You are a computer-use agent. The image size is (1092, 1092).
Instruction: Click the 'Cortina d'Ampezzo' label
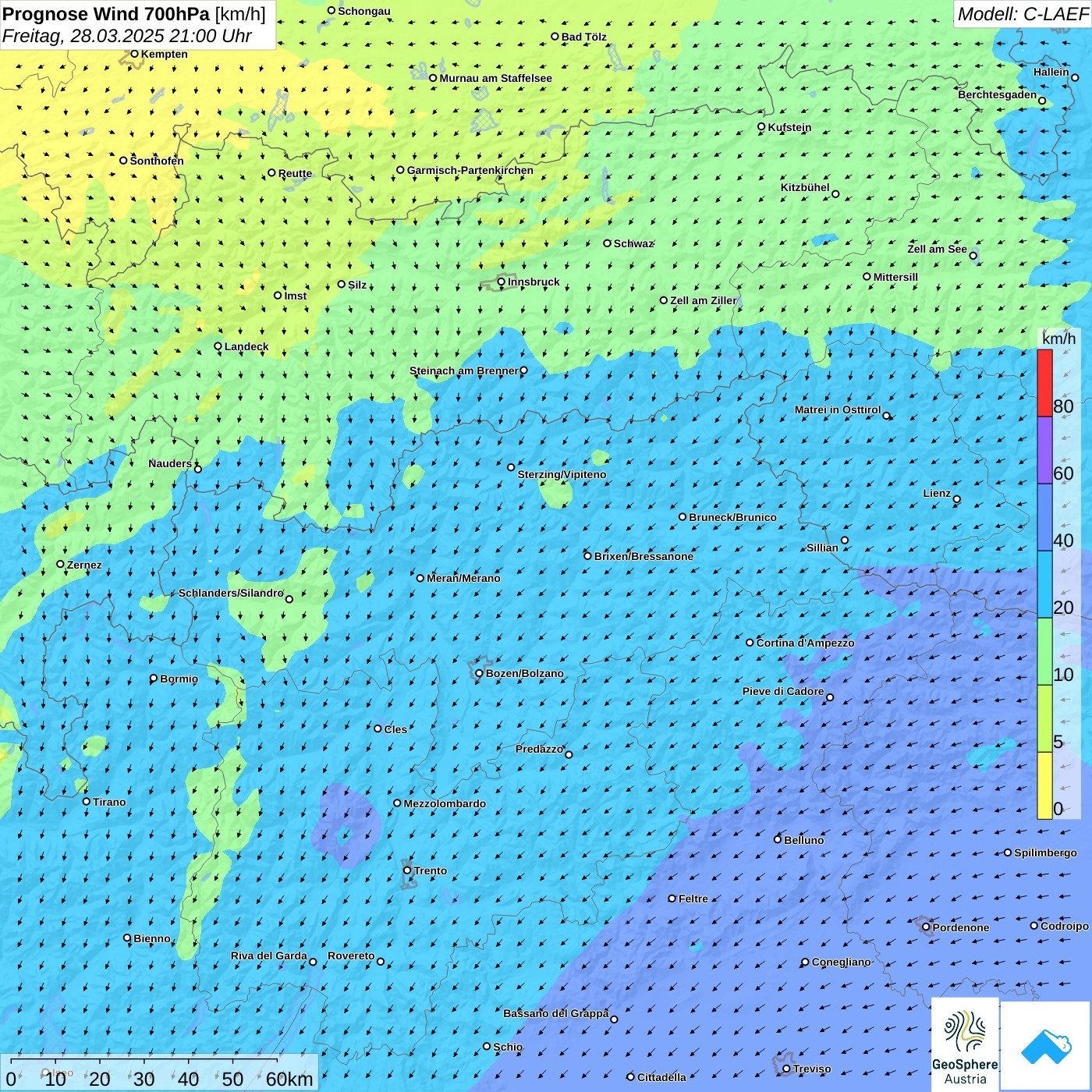click(805, 643)
